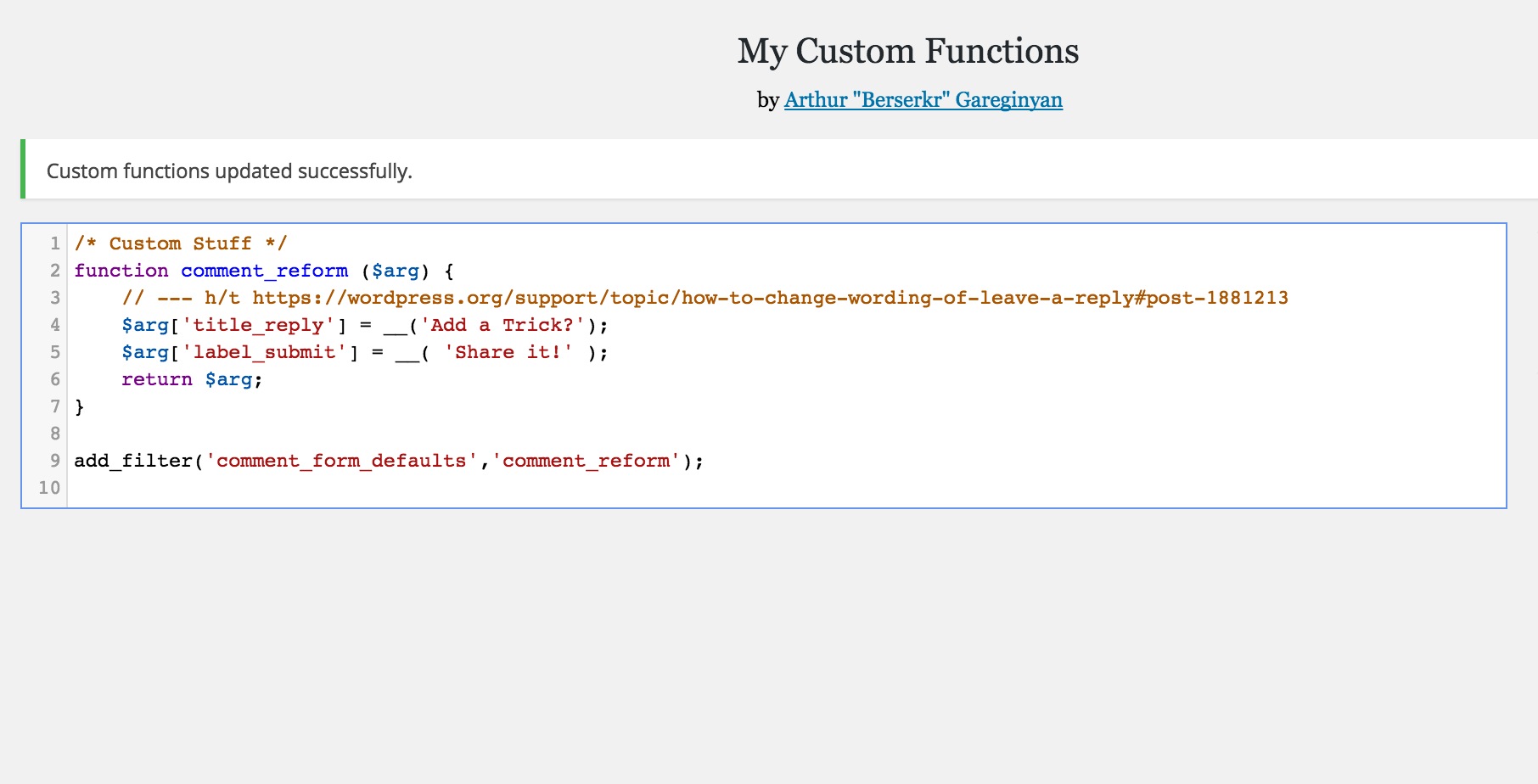Screen dimensions: 1538x784
Task: Click the green bar beside the success notice
Action: (23, 170)
